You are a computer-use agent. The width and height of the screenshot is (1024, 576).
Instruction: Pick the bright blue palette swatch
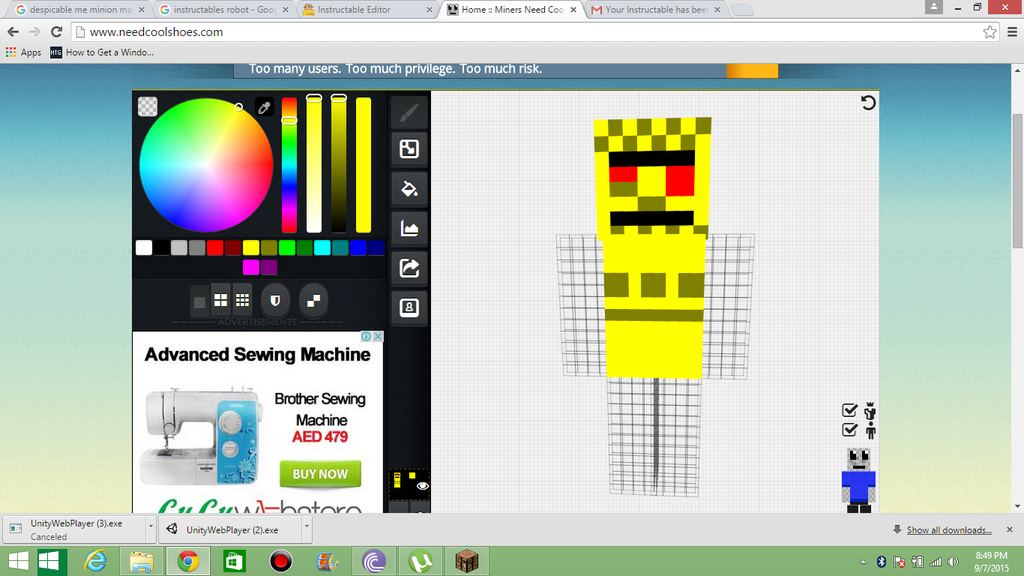click(x=358, y=248)
